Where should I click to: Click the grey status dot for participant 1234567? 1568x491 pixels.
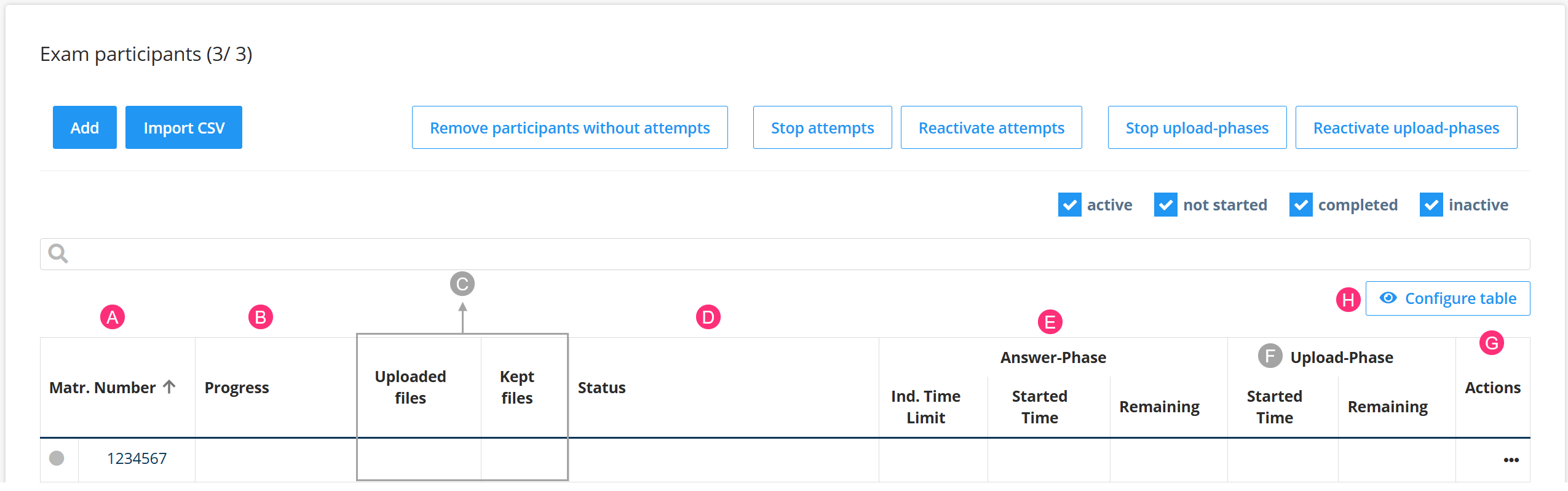click(x=57, y=458)
